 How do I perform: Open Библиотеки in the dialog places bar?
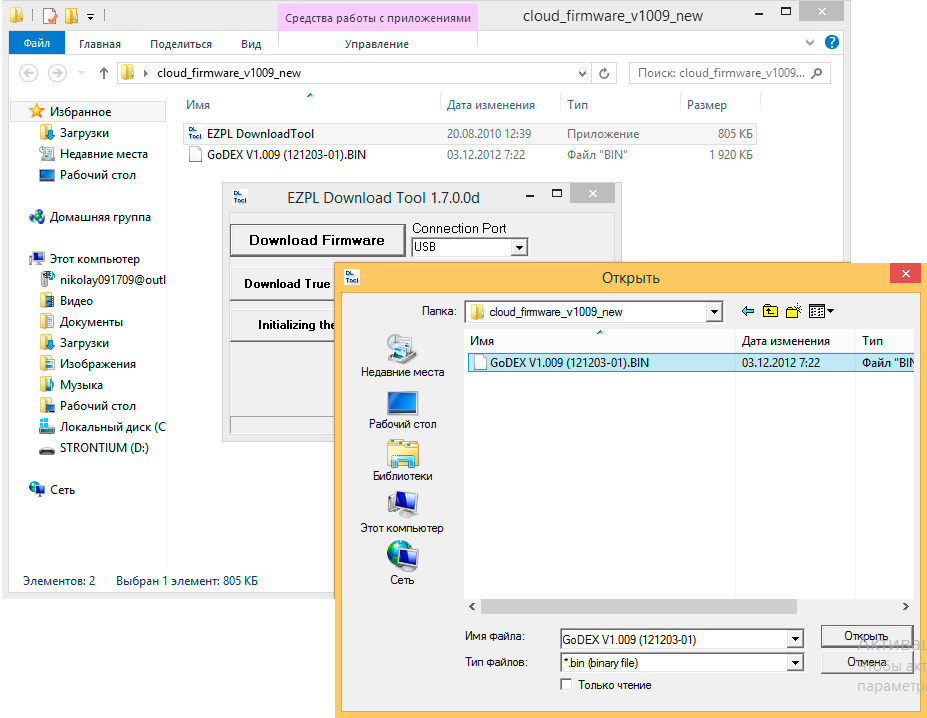(402, 460)
